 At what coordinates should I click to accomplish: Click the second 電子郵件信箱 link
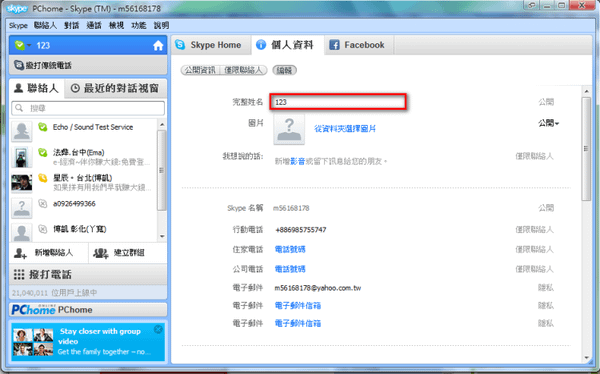[x=298, y=305]
